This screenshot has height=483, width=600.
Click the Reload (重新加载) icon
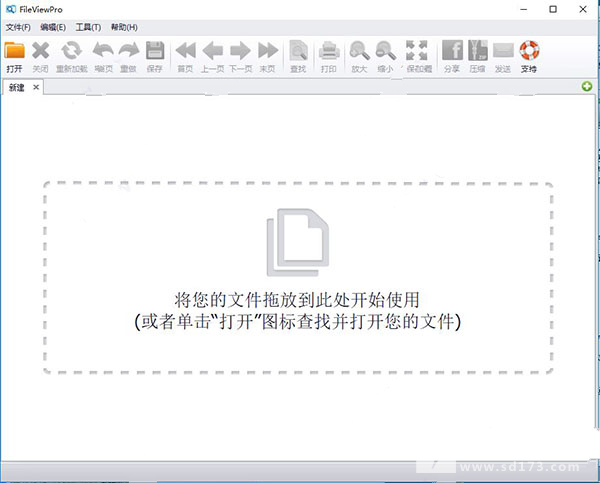click(x=72, y=51)
